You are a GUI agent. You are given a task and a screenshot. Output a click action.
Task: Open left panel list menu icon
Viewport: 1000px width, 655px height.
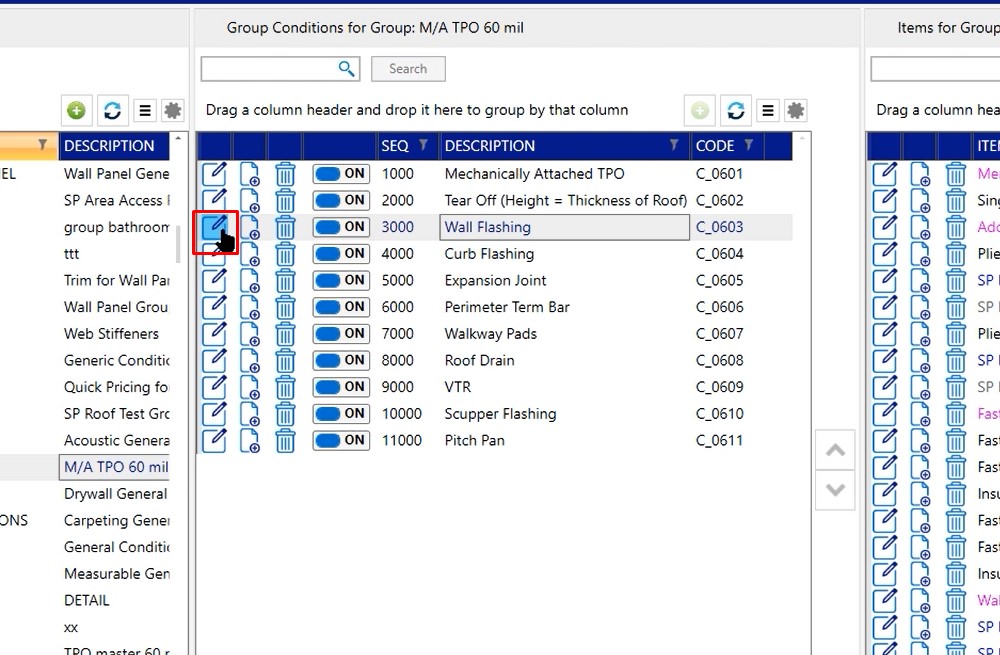pos(144,110)
